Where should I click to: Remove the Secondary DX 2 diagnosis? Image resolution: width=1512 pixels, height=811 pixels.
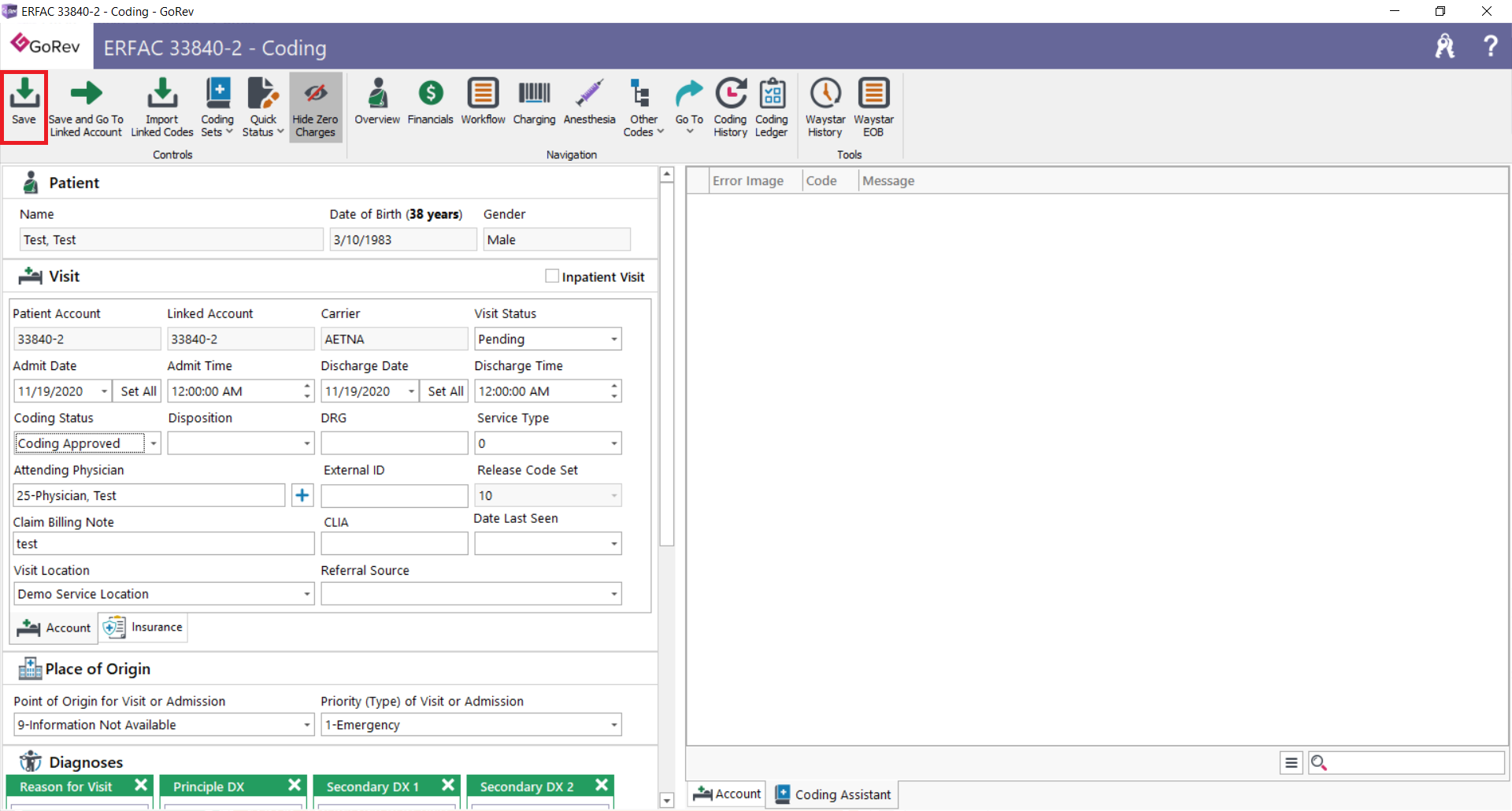602,785
